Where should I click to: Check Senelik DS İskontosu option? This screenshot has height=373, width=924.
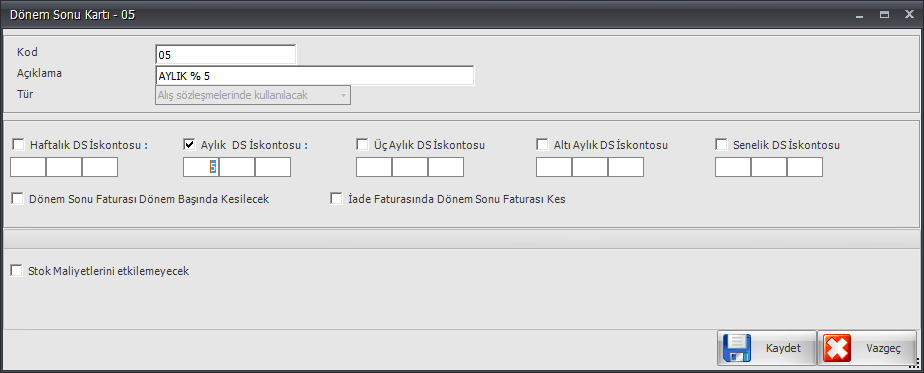[721, 144]
